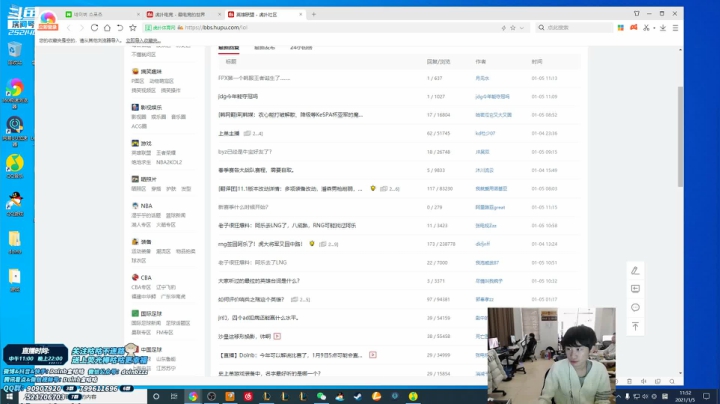Close the active Hupu community tab

click(x=301, y=14)
